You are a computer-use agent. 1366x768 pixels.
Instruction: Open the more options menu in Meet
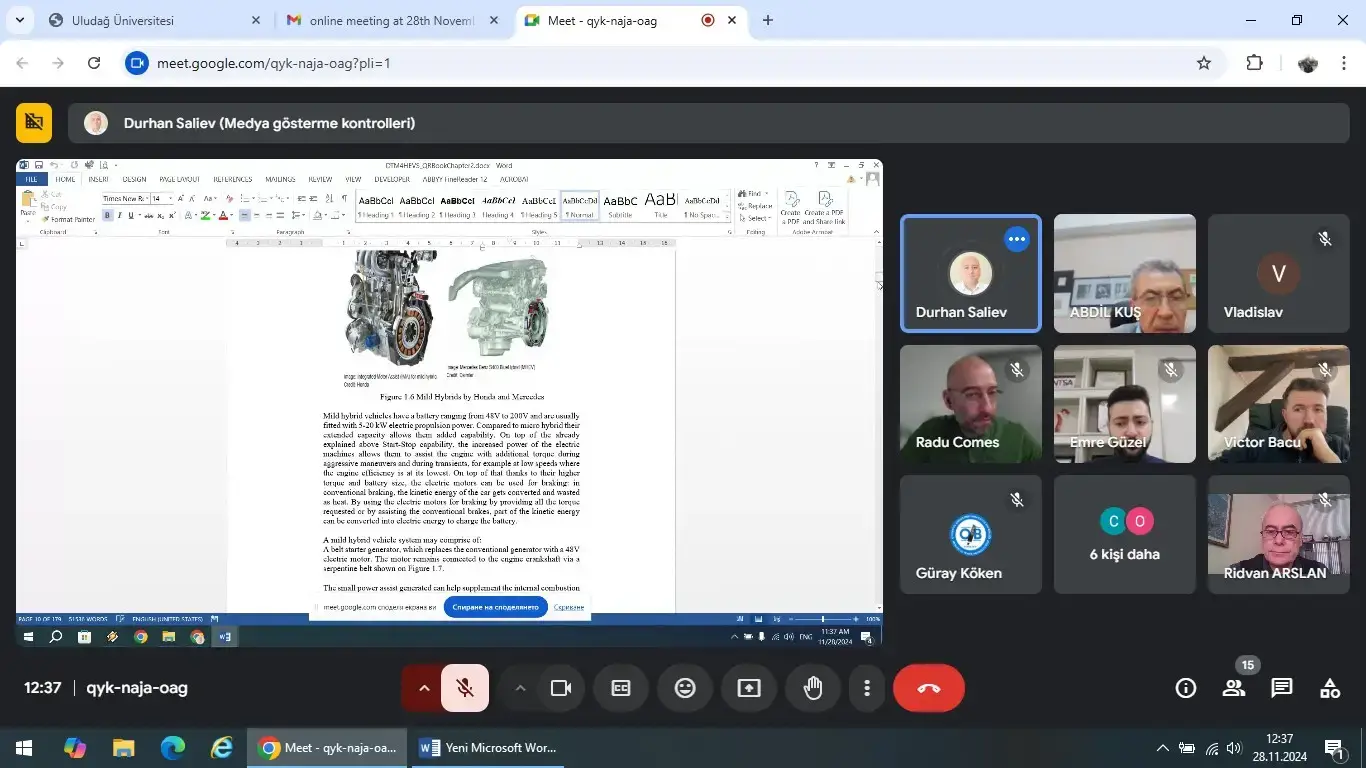coord(867,688)
